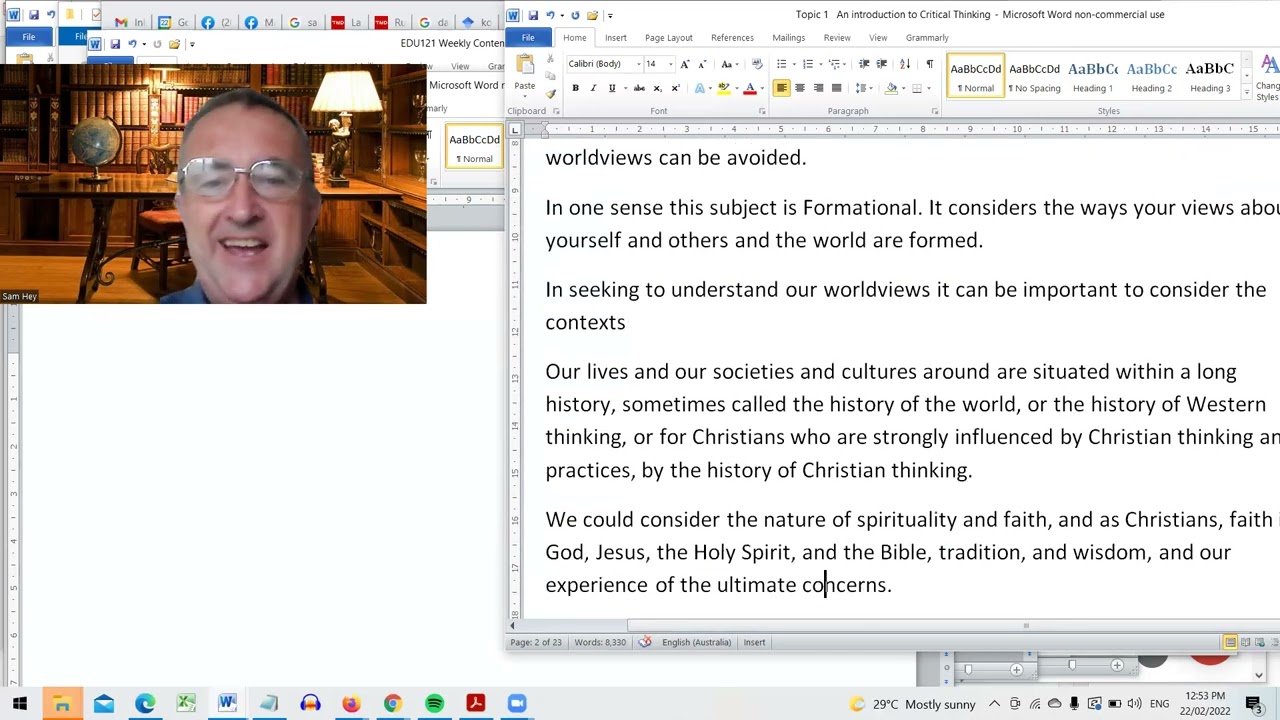The width and height of the screenshot is (1280, 720).
Task: Click the Decrease Indent icon
Action: (865, 64)
